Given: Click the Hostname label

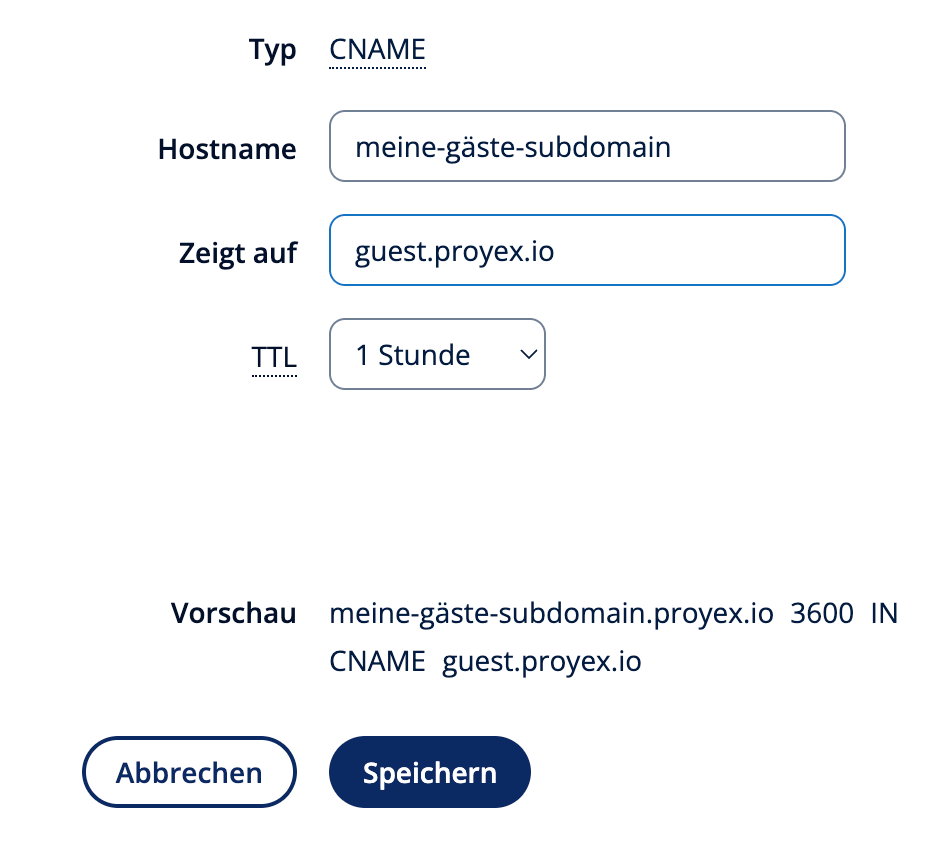Looking at the screenshot, I should point(227,149).
